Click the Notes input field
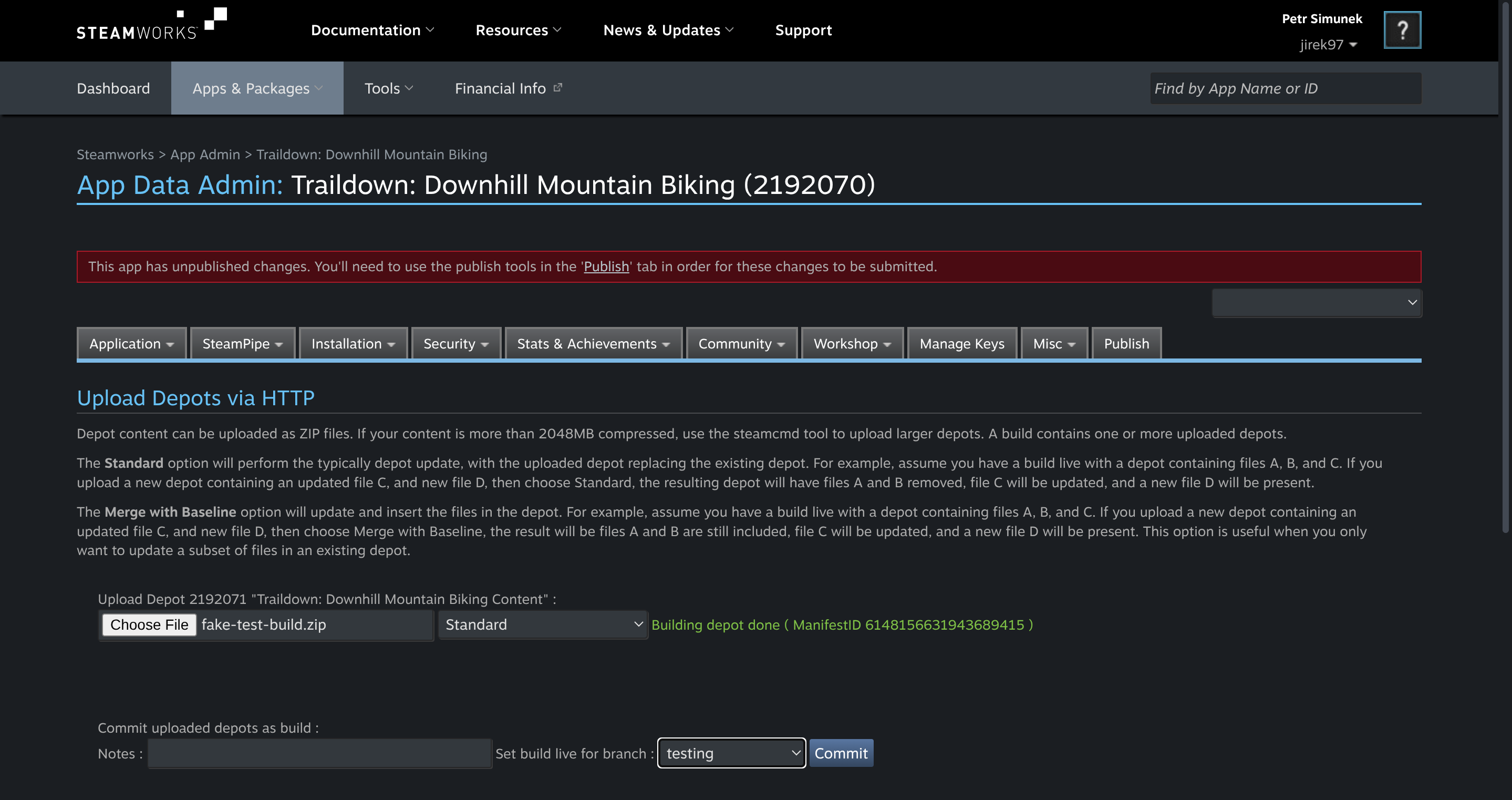Screen dimensions: 1512x800 [319, 754]
